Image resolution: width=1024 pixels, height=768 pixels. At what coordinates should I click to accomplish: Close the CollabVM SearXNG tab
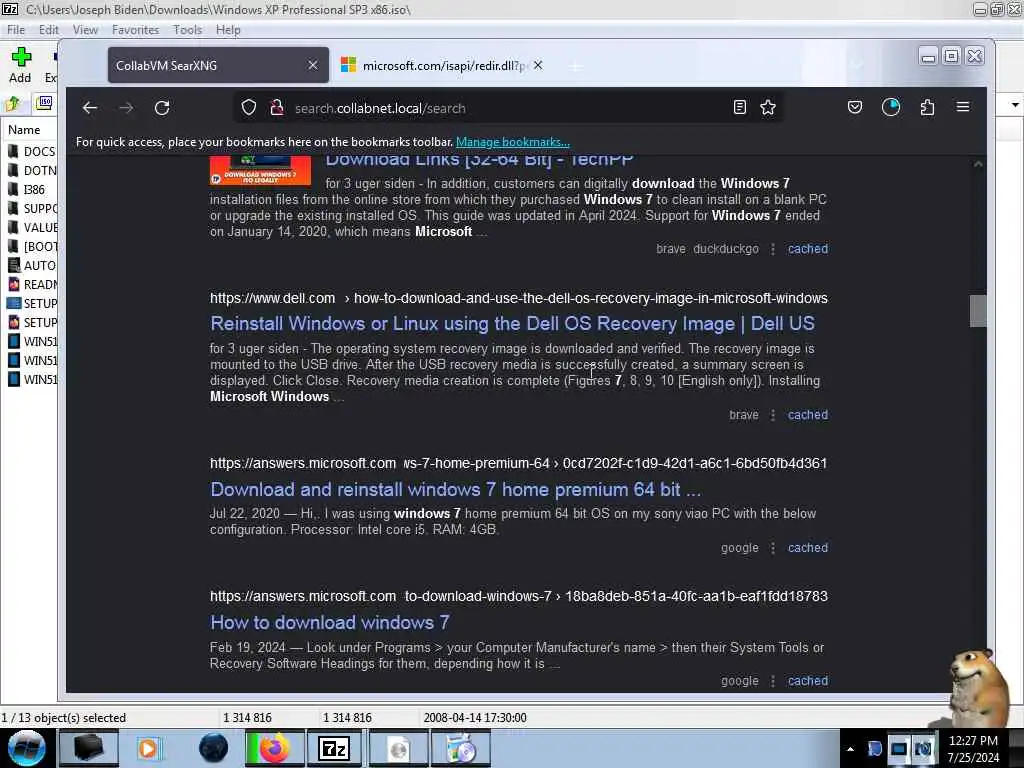313,65
